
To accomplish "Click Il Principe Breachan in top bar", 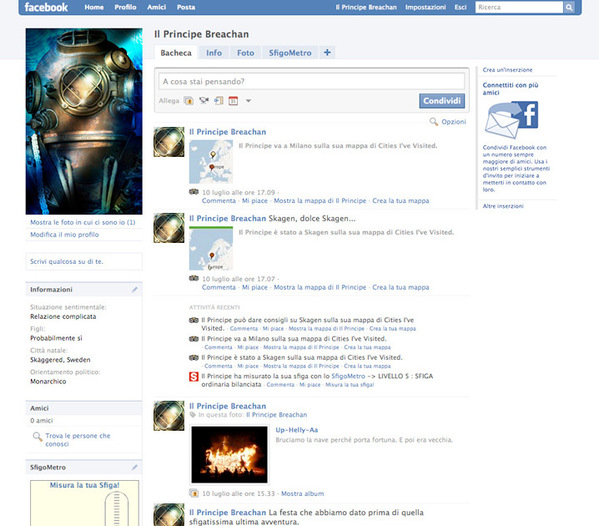I will pyautogui.click(x=366, y=7).
